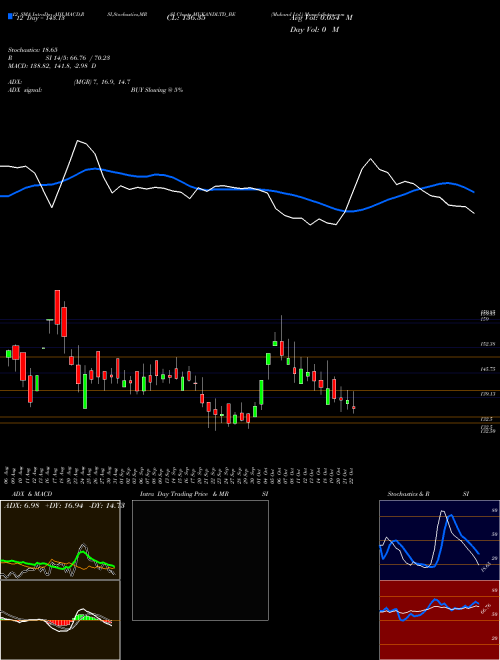Select the 'Stochastics: 18.63' value
This screenshot has height=660, width=500.
(x=32, y=50)
